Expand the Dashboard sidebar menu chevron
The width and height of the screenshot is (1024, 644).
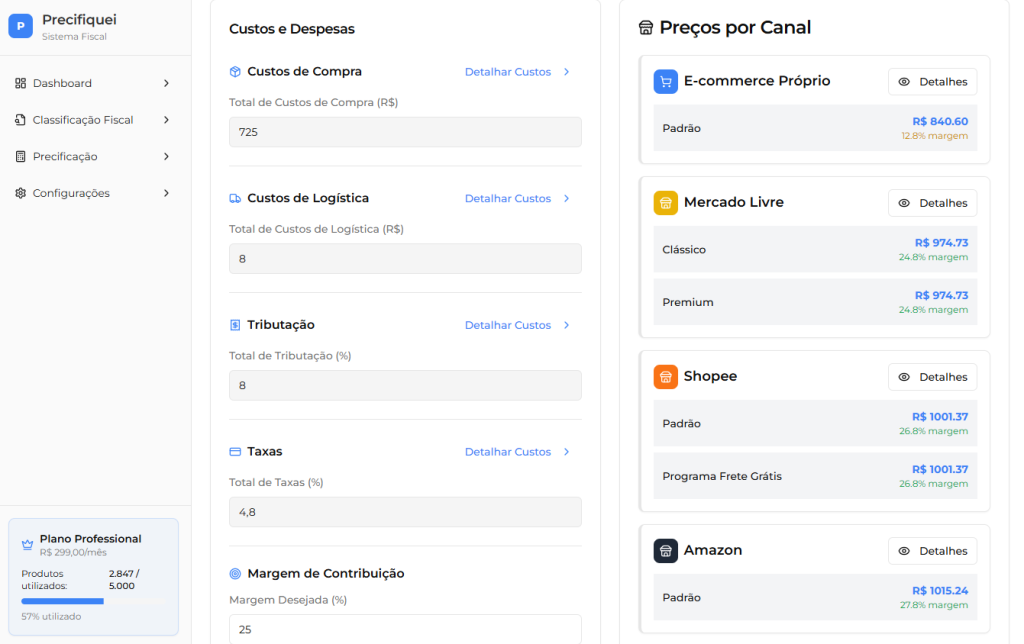tap(166, 83)
